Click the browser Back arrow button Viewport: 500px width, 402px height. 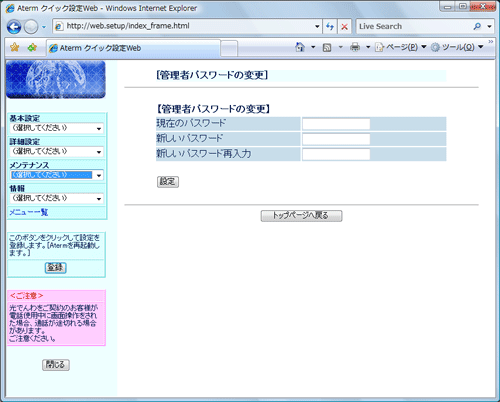tap(14, 27)
